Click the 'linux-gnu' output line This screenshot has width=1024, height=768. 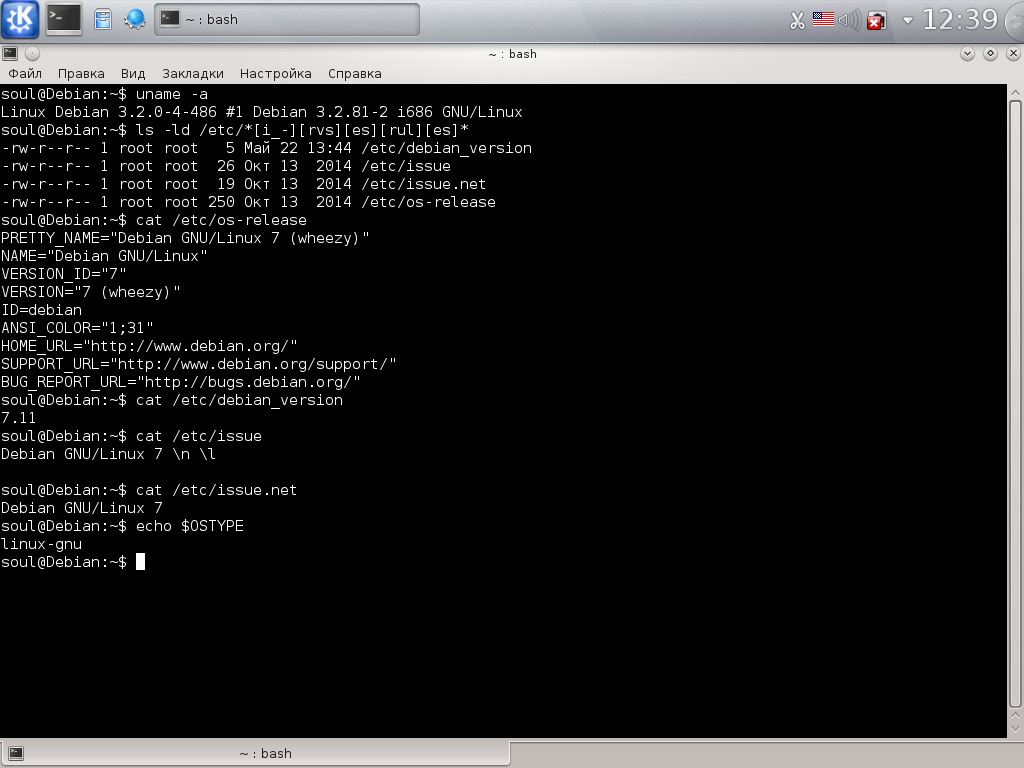[x=41, y=544]
